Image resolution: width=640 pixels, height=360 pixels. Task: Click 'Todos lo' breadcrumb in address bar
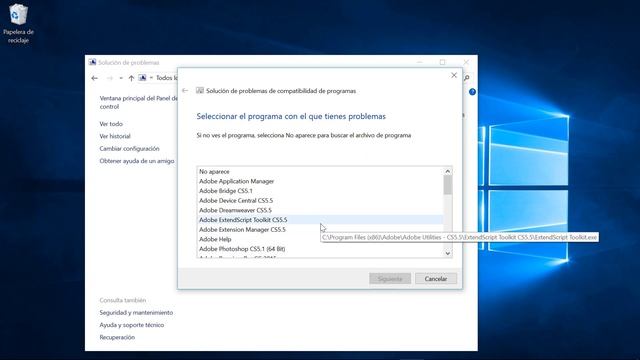coord(167,78)
